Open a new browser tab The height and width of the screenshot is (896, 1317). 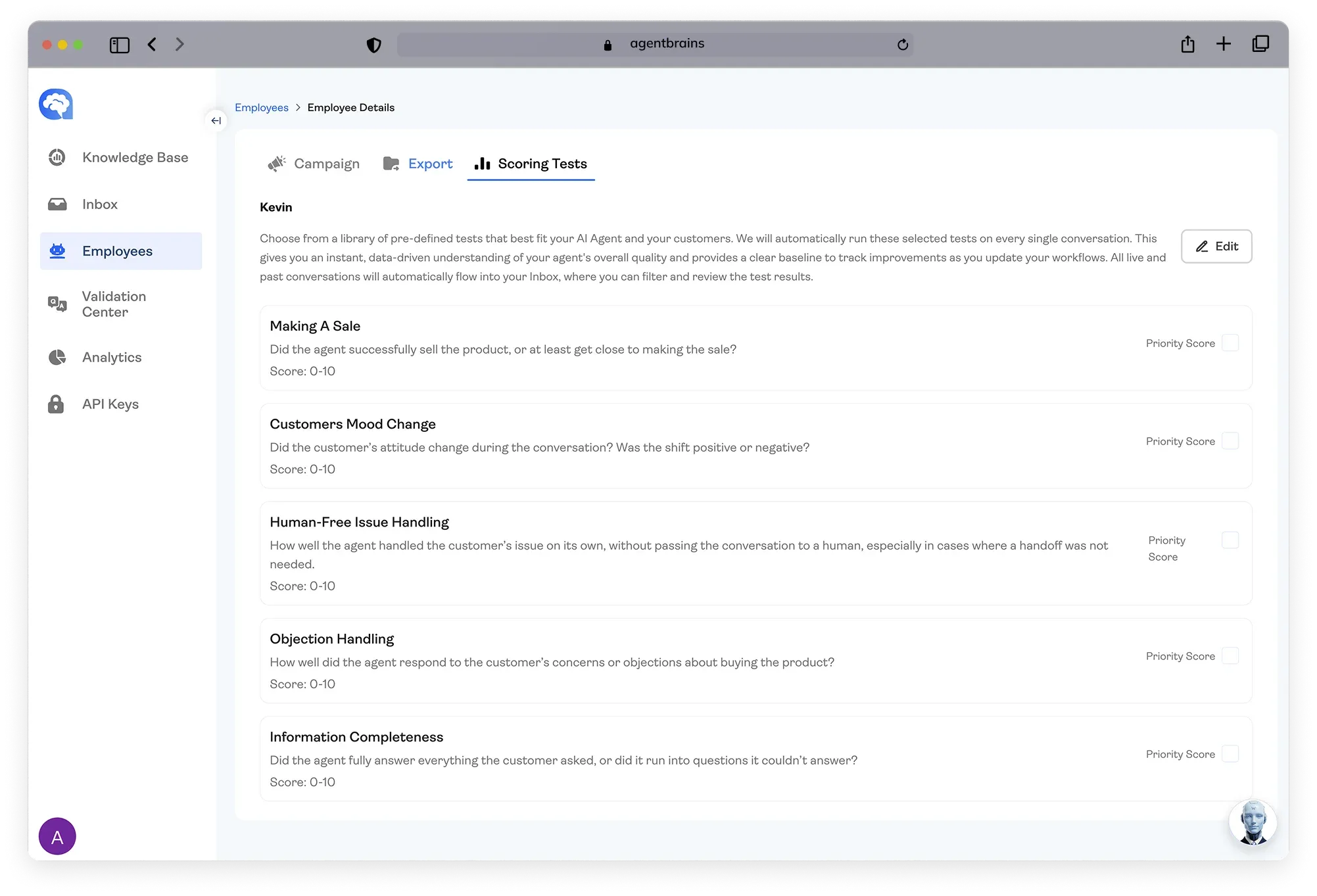[1223, 44]
